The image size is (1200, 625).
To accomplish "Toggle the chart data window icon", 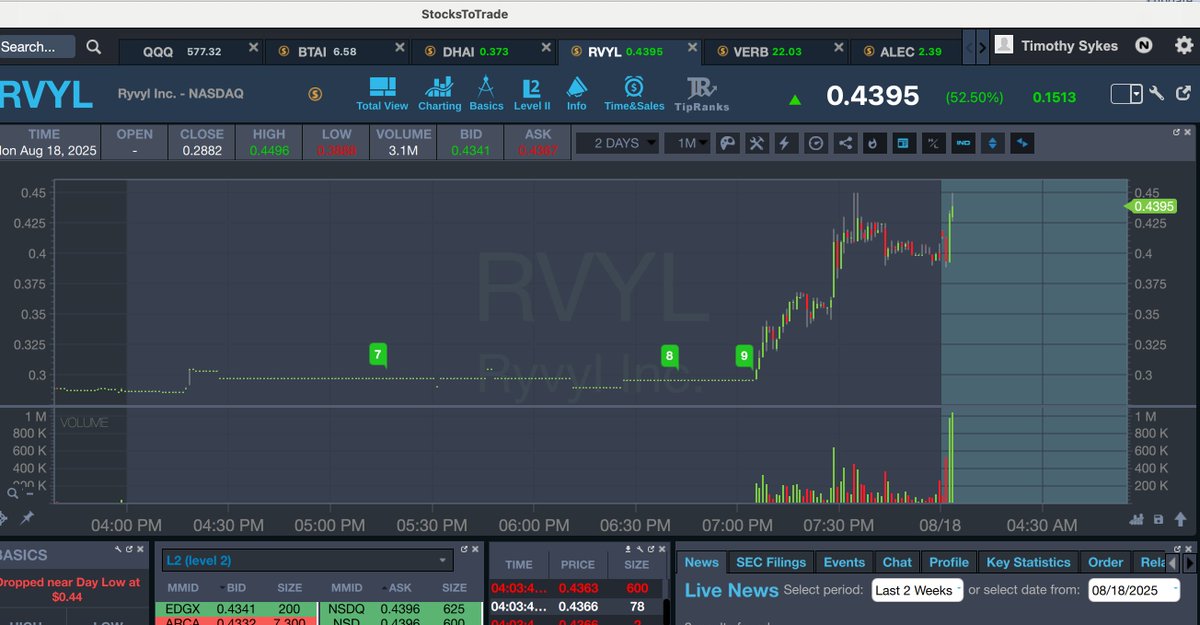I will pyautogui.click(x=903, y=143).
